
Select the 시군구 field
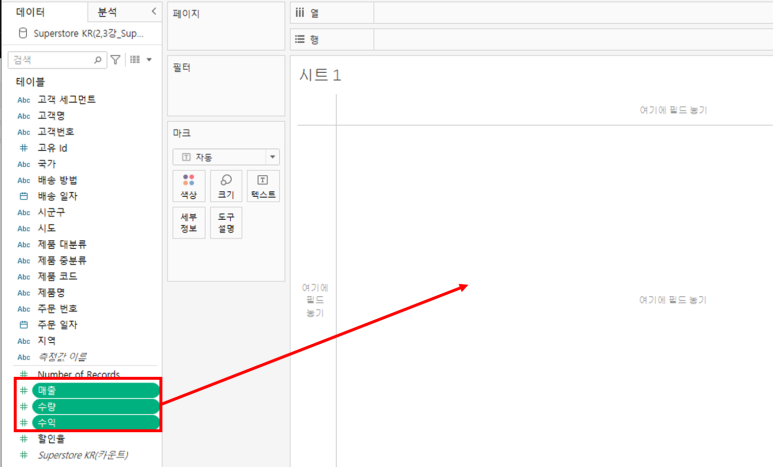click(51, 212)
